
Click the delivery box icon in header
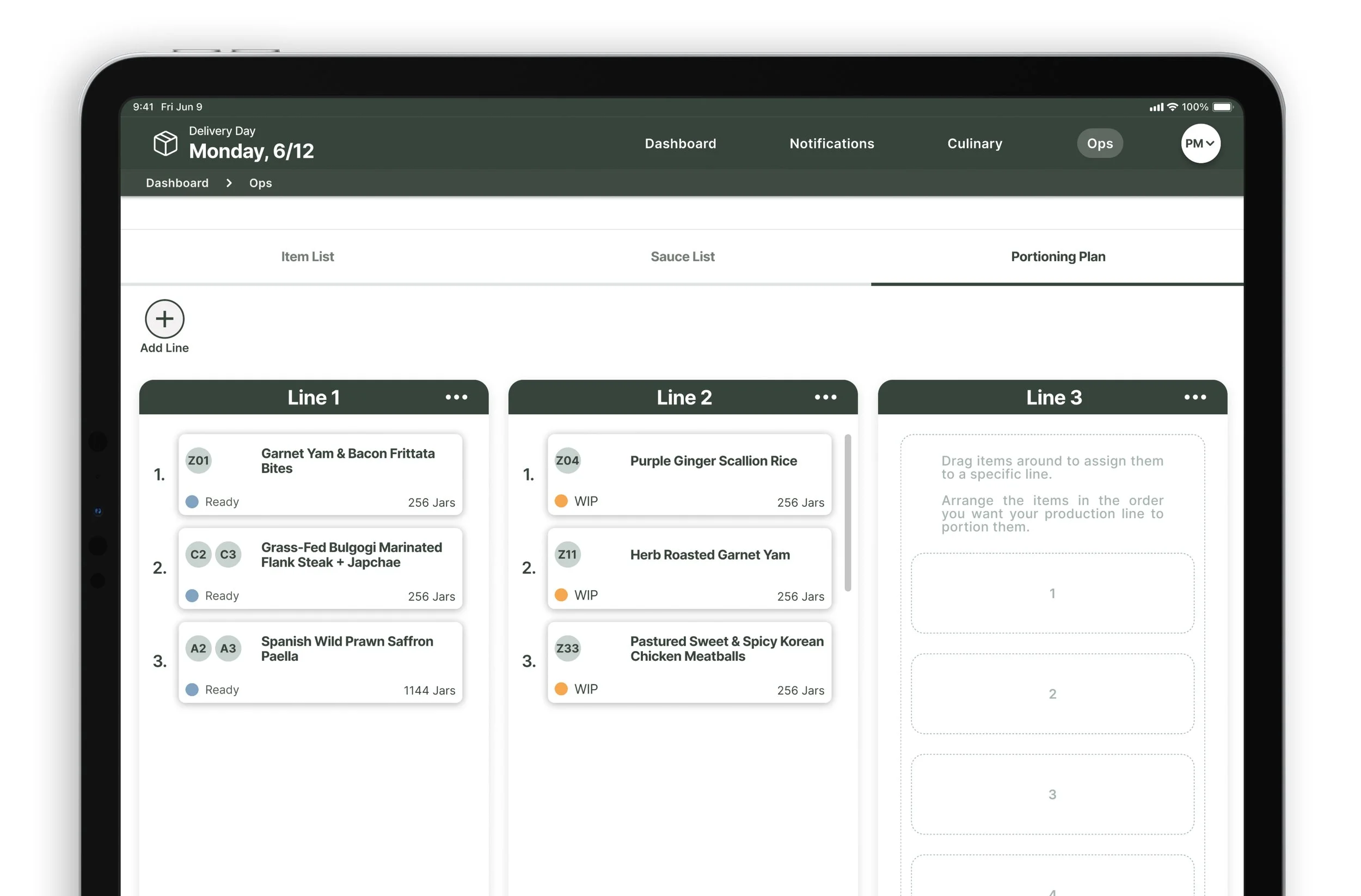tap(165, 143)
